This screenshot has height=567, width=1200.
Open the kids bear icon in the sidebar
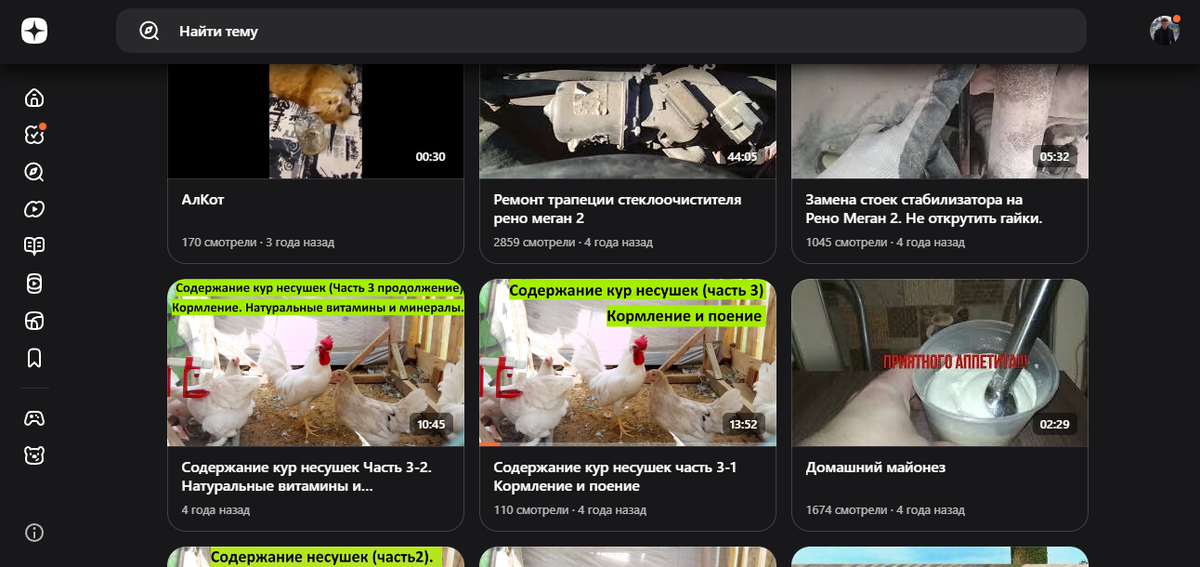click(34, 455)
